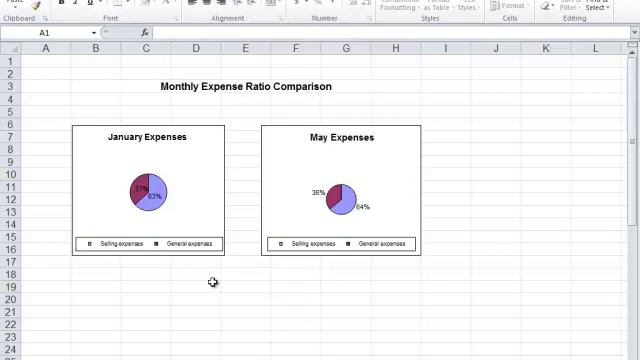Select column F header
Screen dimensions: 640x360
(296, 49)
